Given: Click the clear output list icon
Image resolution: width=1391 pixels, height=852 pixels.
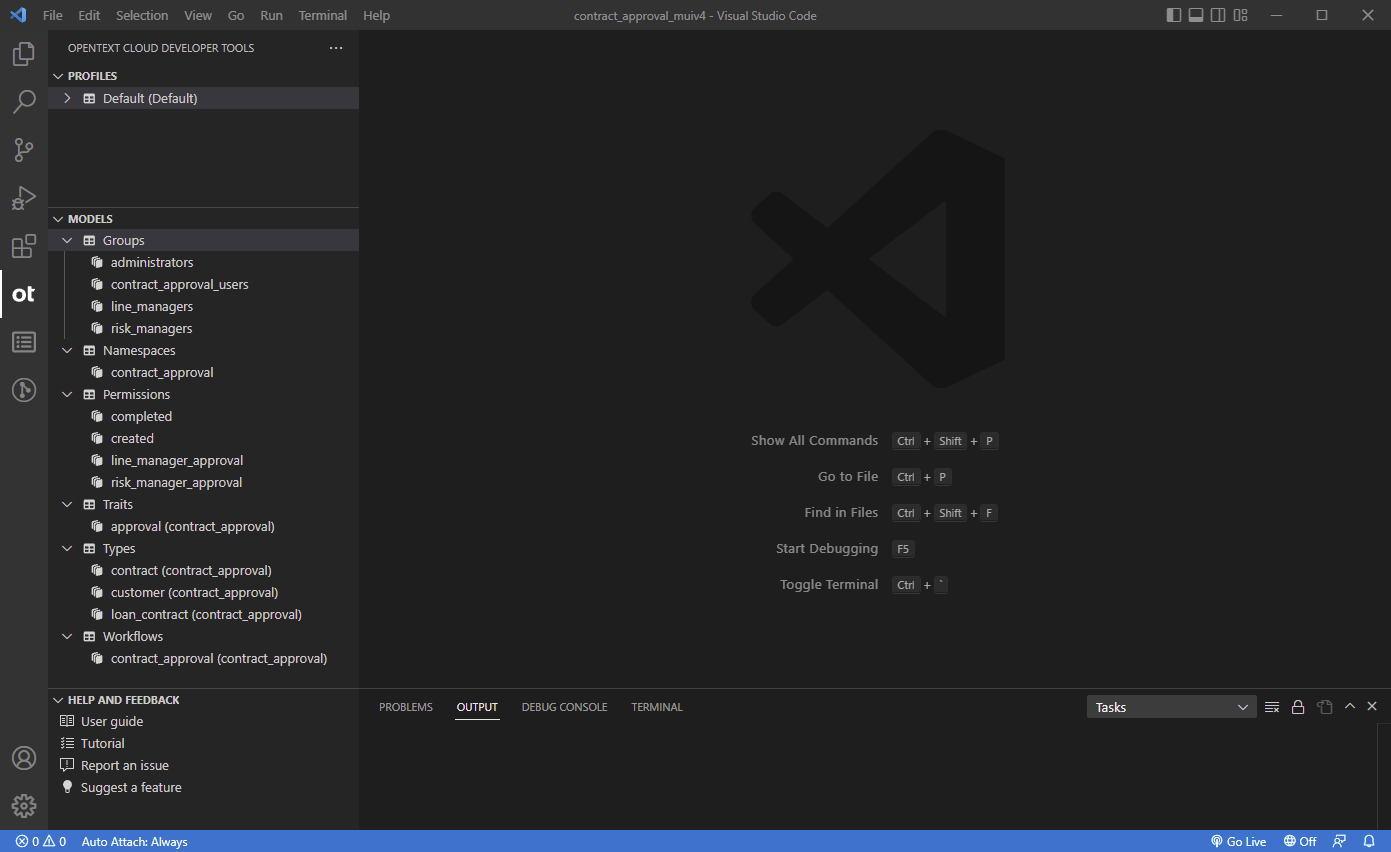Looking at the screenshot, I should click(x=1272, y=707).
